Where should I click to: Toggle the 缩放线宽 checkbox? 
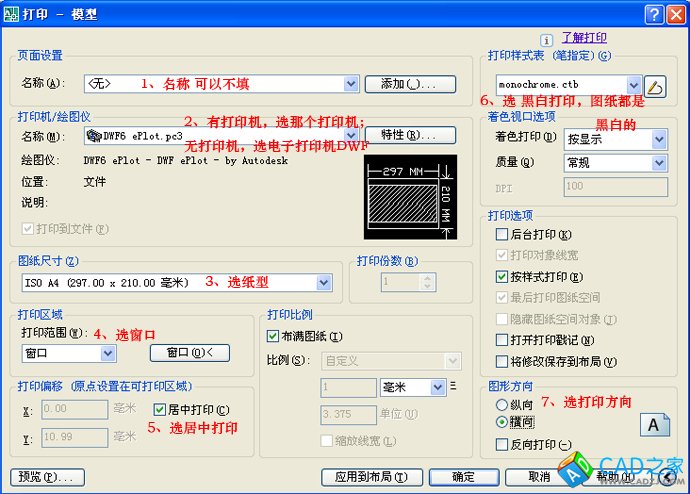click(x=327, y=441)
